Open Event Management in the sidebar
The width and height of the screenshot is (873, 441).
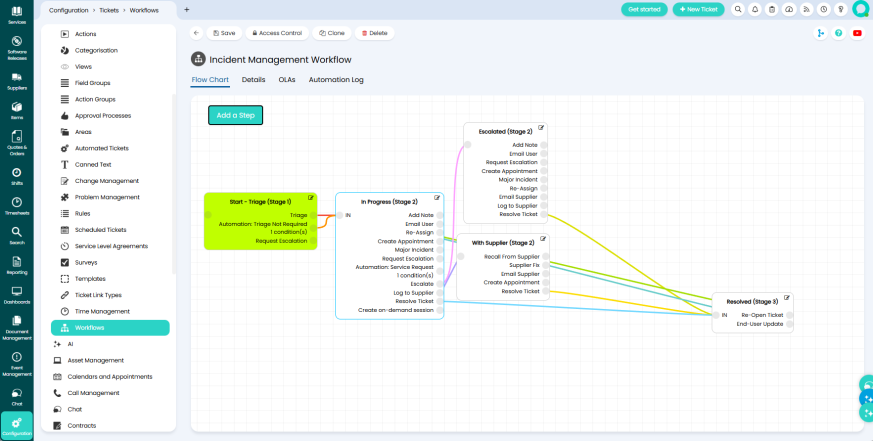(x=17, y=364)
